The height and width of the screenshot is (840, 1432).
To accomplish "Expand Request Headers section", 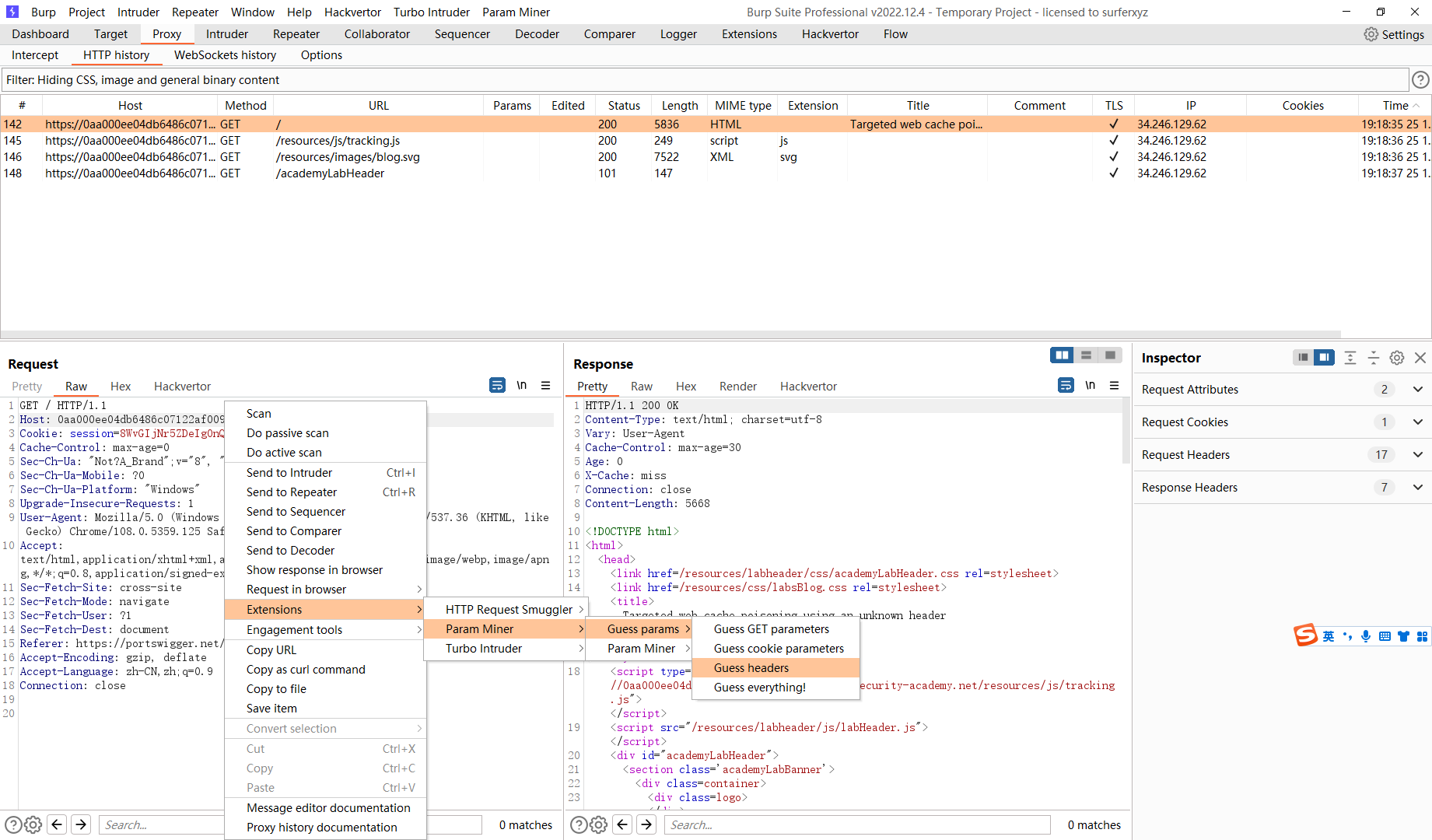I will [1417, 455].
